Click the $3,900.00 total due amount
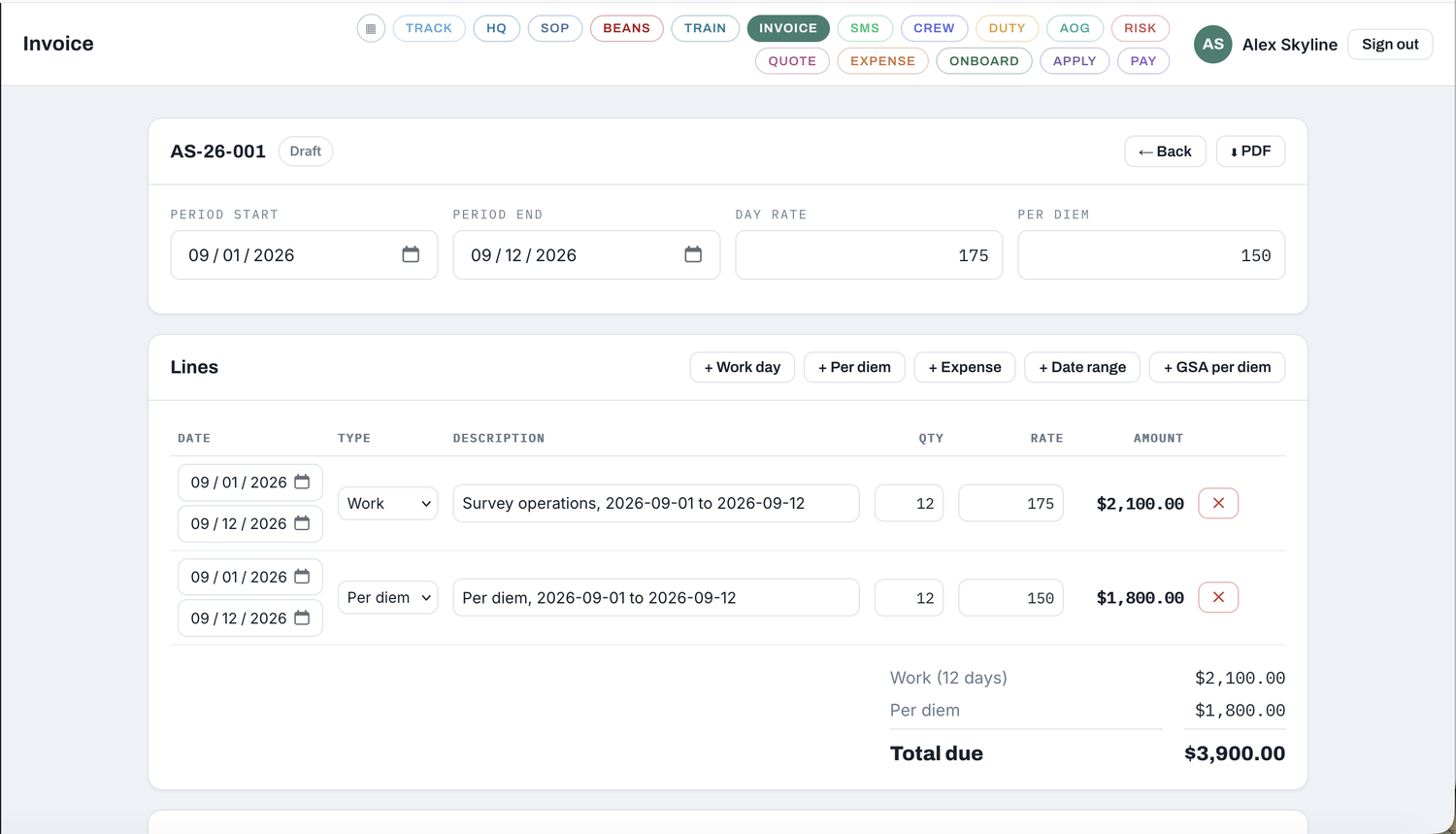This screenshot has height=834, width=1456. pyautogui.click(x=1235, y=753)
